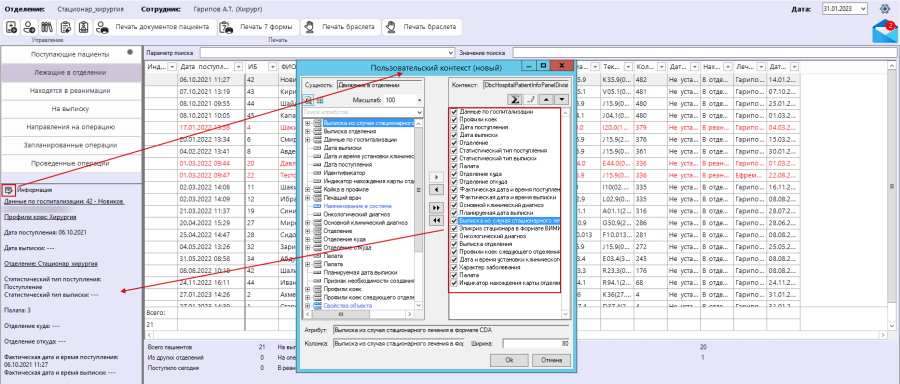The image size is (900, 384).
Task: Click the clipboard-with-pencil icon in Управление toolbar
Action: 65,27
